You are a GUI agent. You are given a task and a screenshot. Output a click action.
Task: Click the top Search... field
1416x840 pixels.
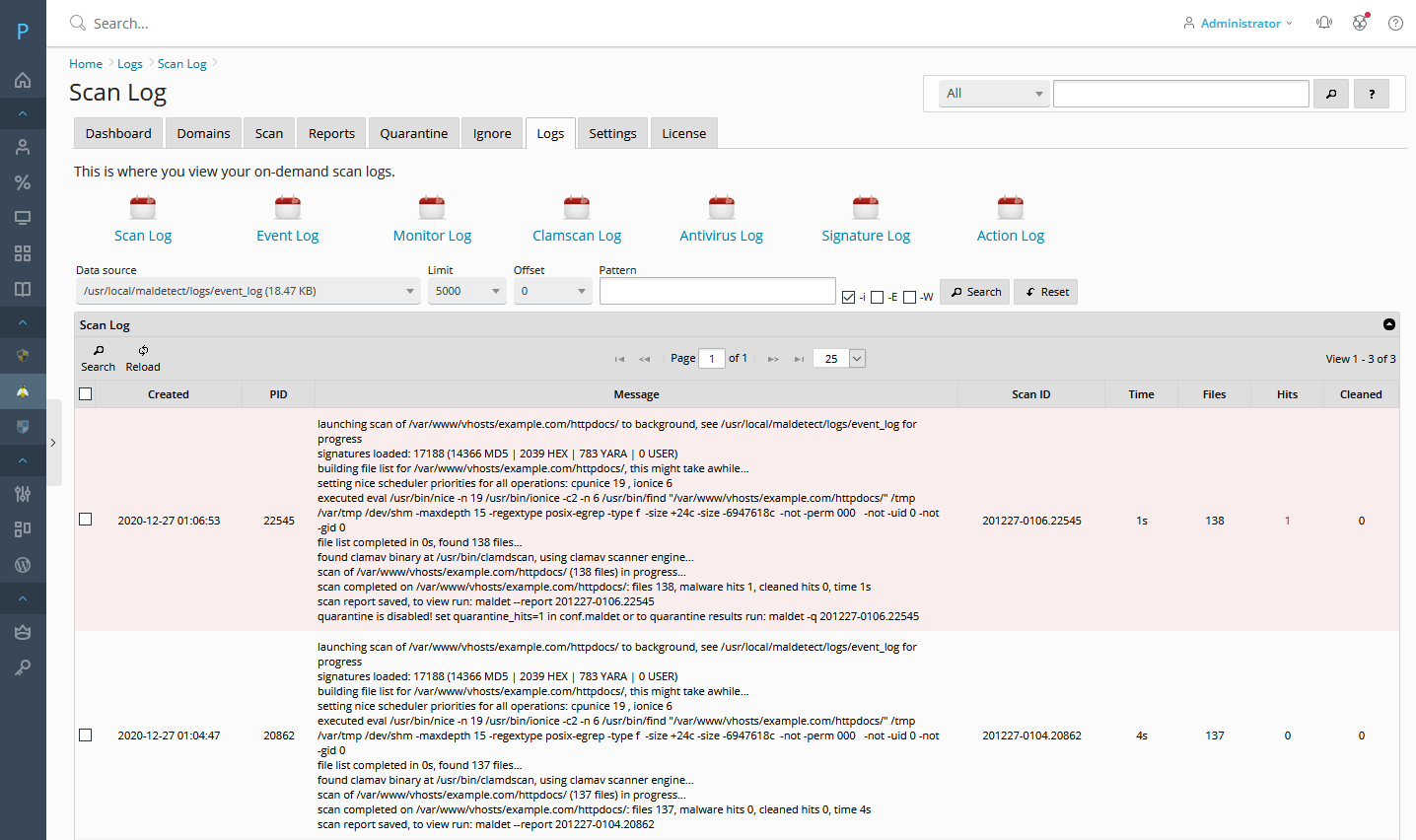tap(121, 23)
